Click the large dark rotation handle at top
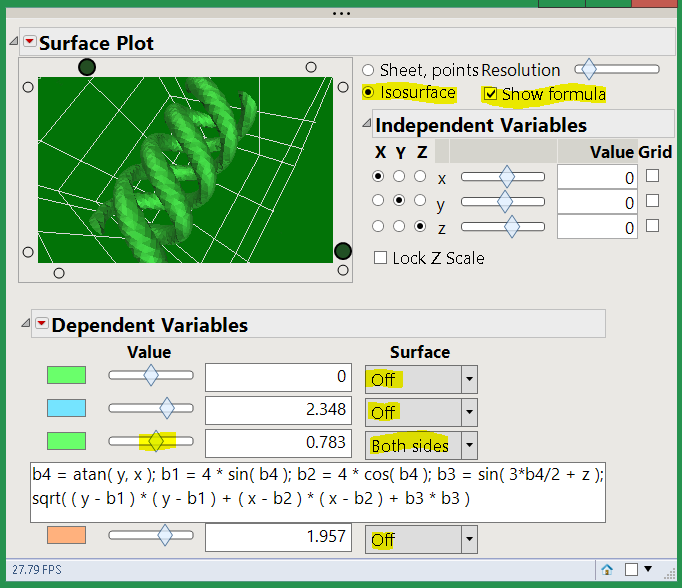682x588 pixels. pyautogui.click(x=87, y=67)
